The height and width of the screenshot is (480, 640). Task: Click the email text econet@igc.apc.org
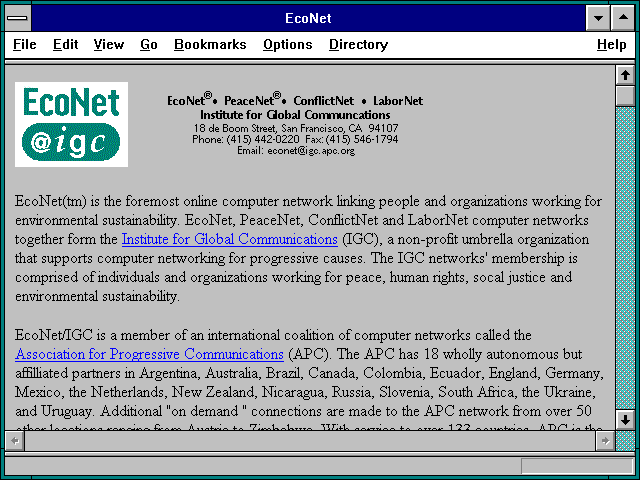[x=311, y=151]
